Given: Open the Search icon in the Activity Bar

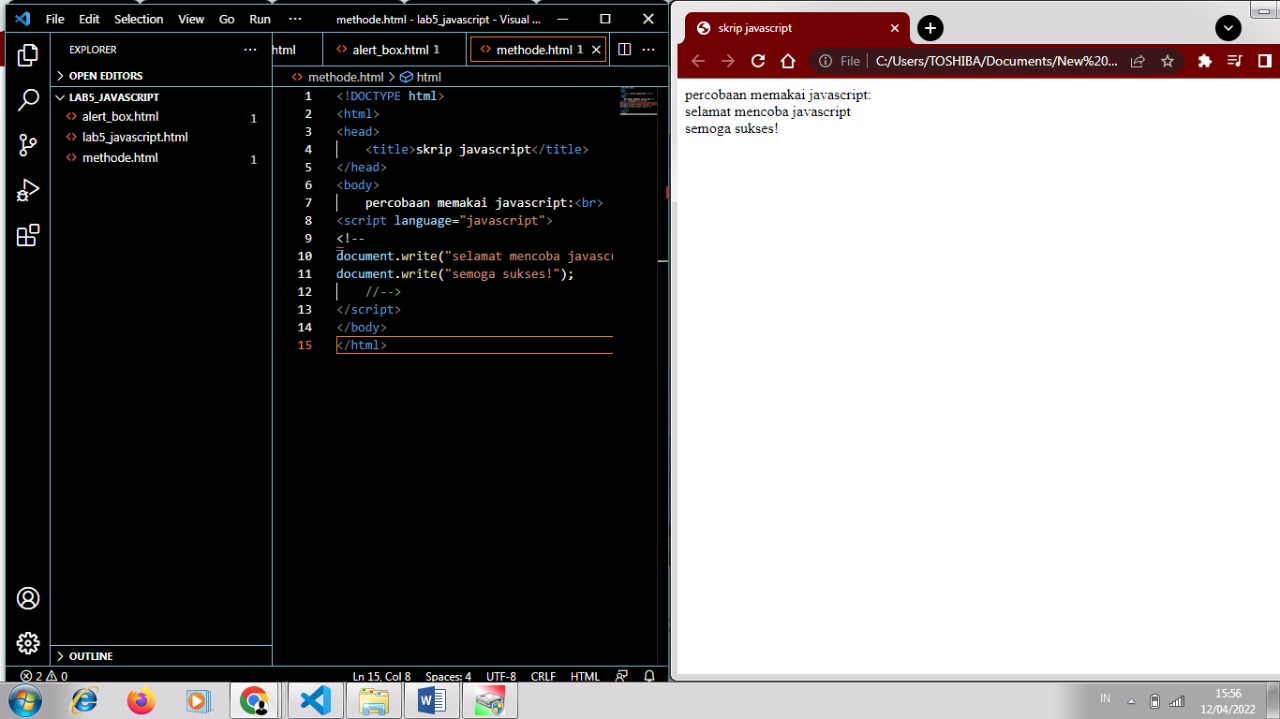Looking at the screenshot, I should pyautogui.click(x=27, y=99).
